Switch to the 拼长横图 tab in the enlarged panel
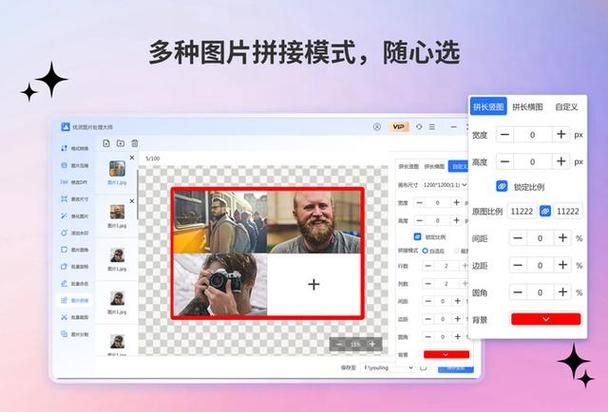 point(527,107)
